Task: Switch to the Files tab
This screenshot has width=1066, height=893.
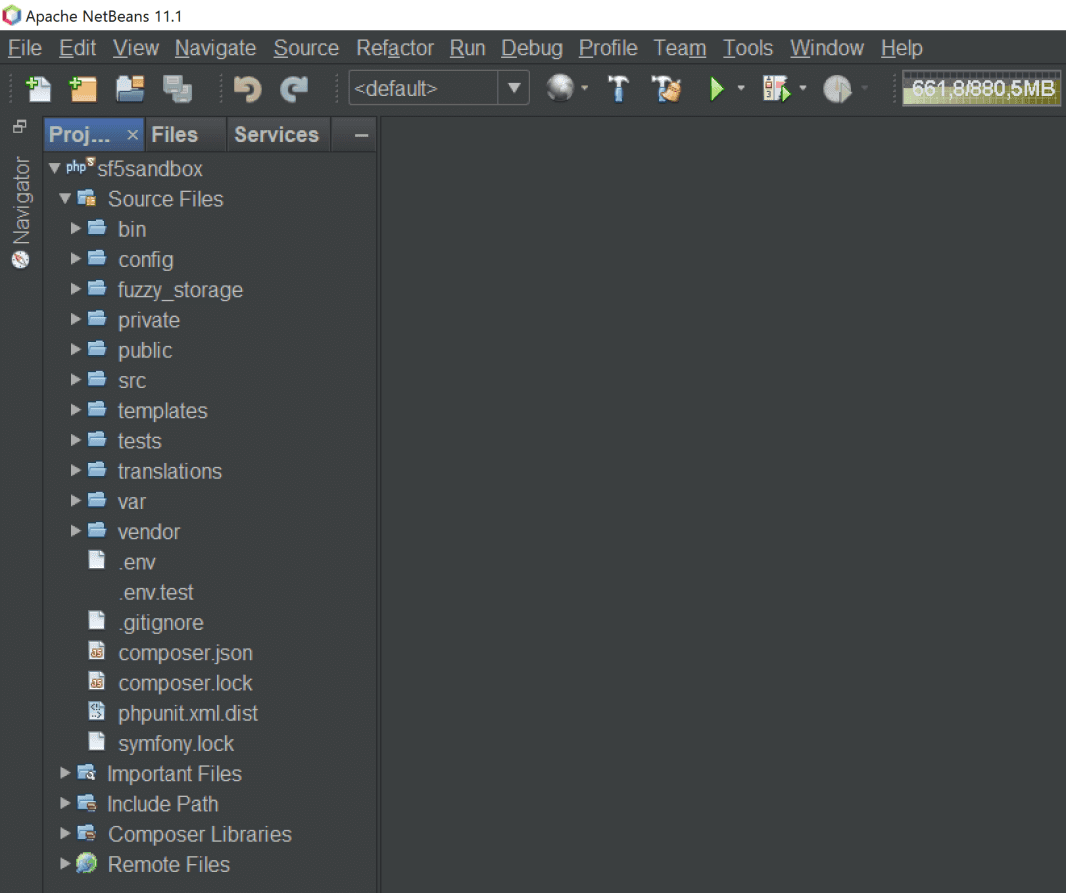Action: (175, 135)
